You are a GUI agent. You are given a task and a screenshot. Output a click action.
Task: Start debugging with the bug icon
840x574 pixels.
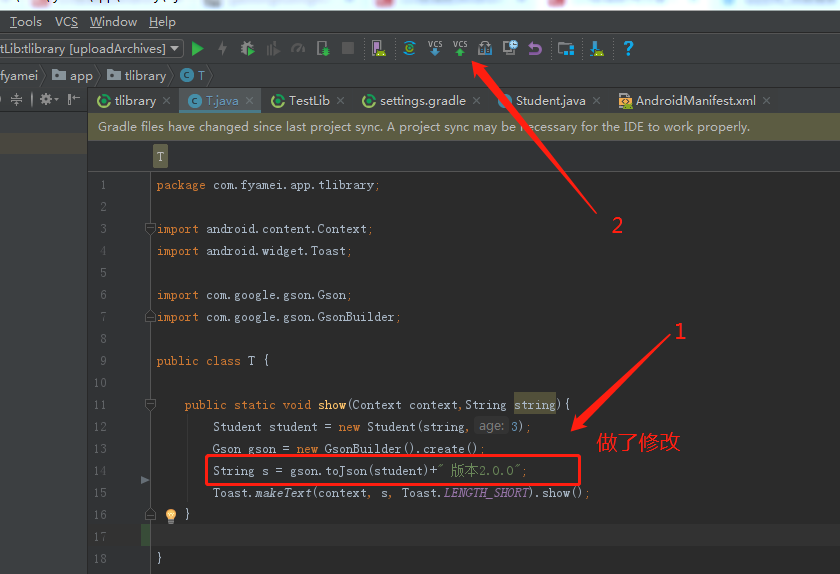248,49
